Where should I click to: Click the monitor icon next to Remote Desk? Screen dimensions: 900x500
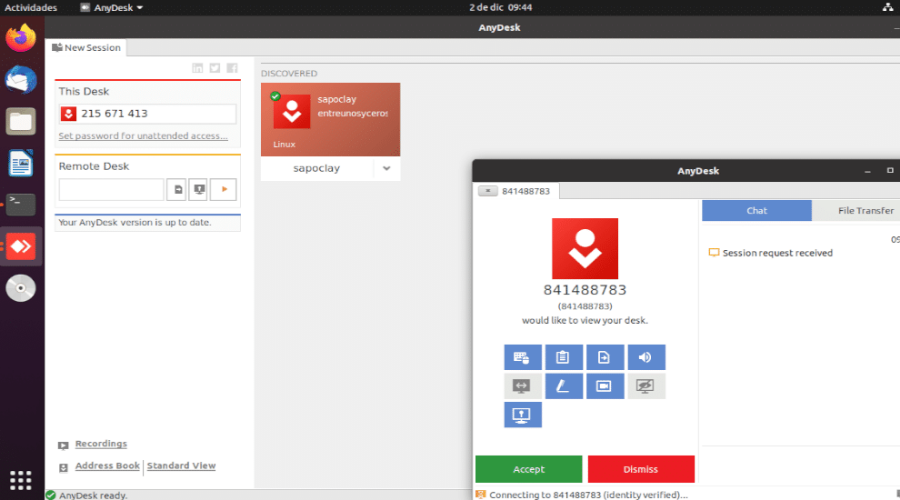tap(199, 189)
